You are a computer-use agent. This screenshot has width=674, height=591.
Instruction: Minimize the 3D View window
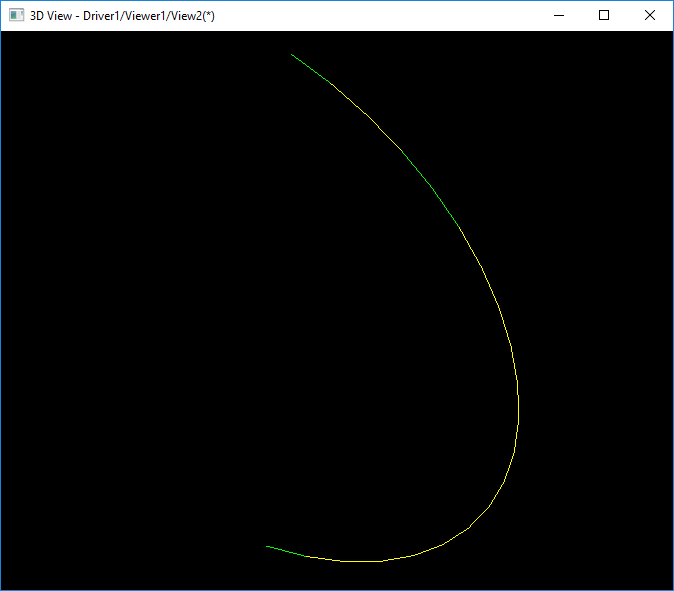pyautogui.click(x=559, y=15)
